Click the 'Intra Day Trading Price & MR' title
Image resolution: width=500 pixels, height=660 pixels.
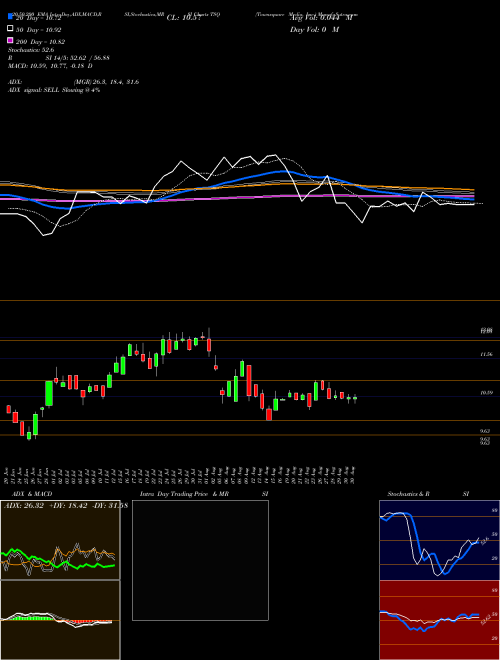pos(184,494)
